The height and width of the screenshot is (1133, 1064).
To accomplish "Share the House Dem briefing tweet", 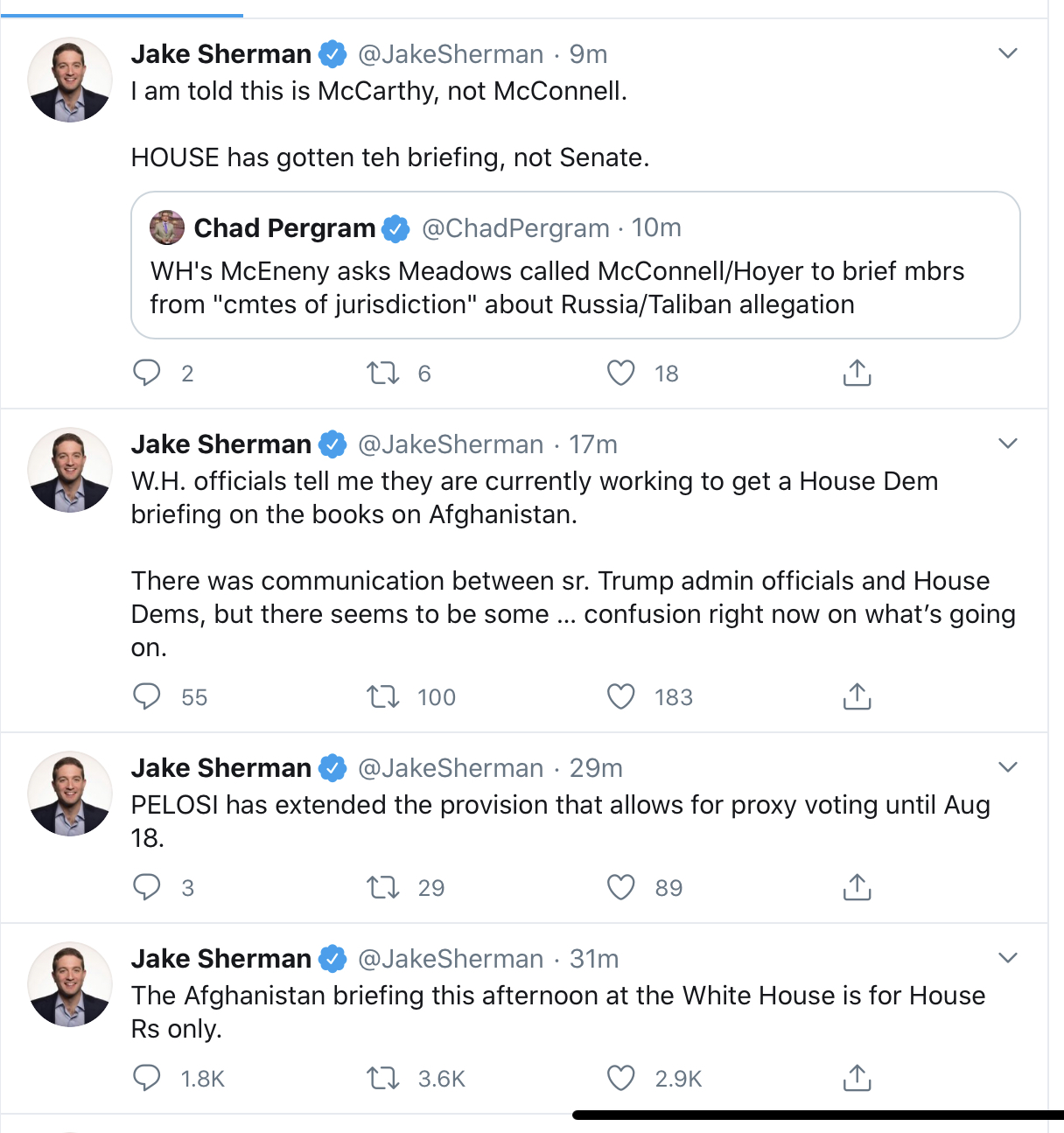I will 857,697.
